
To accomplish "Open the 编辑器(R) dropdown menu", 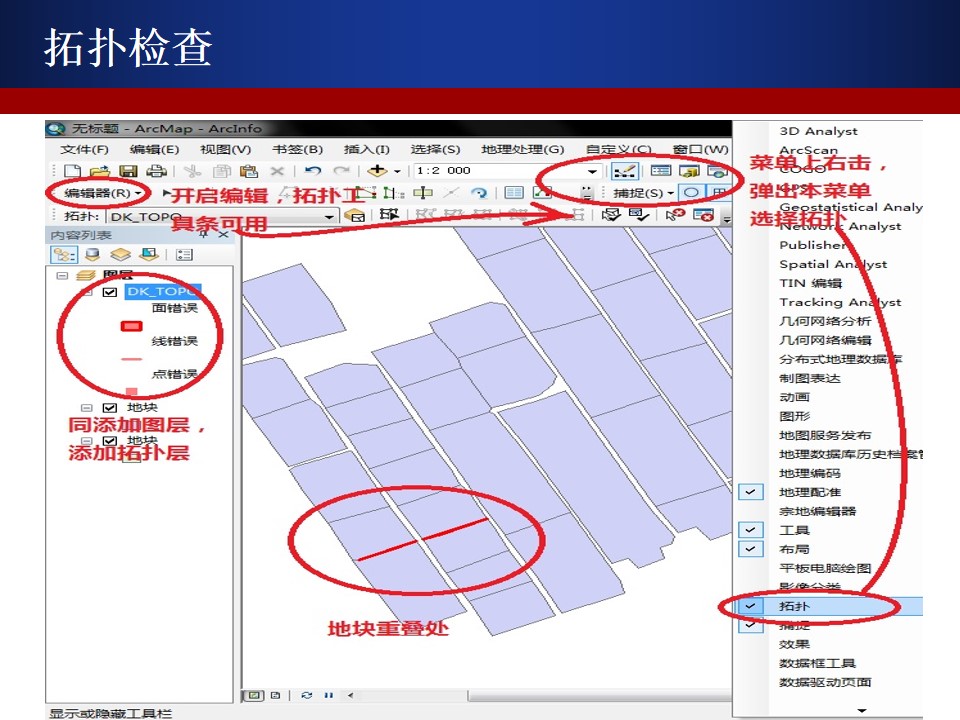I will click(x=102, y=193).
